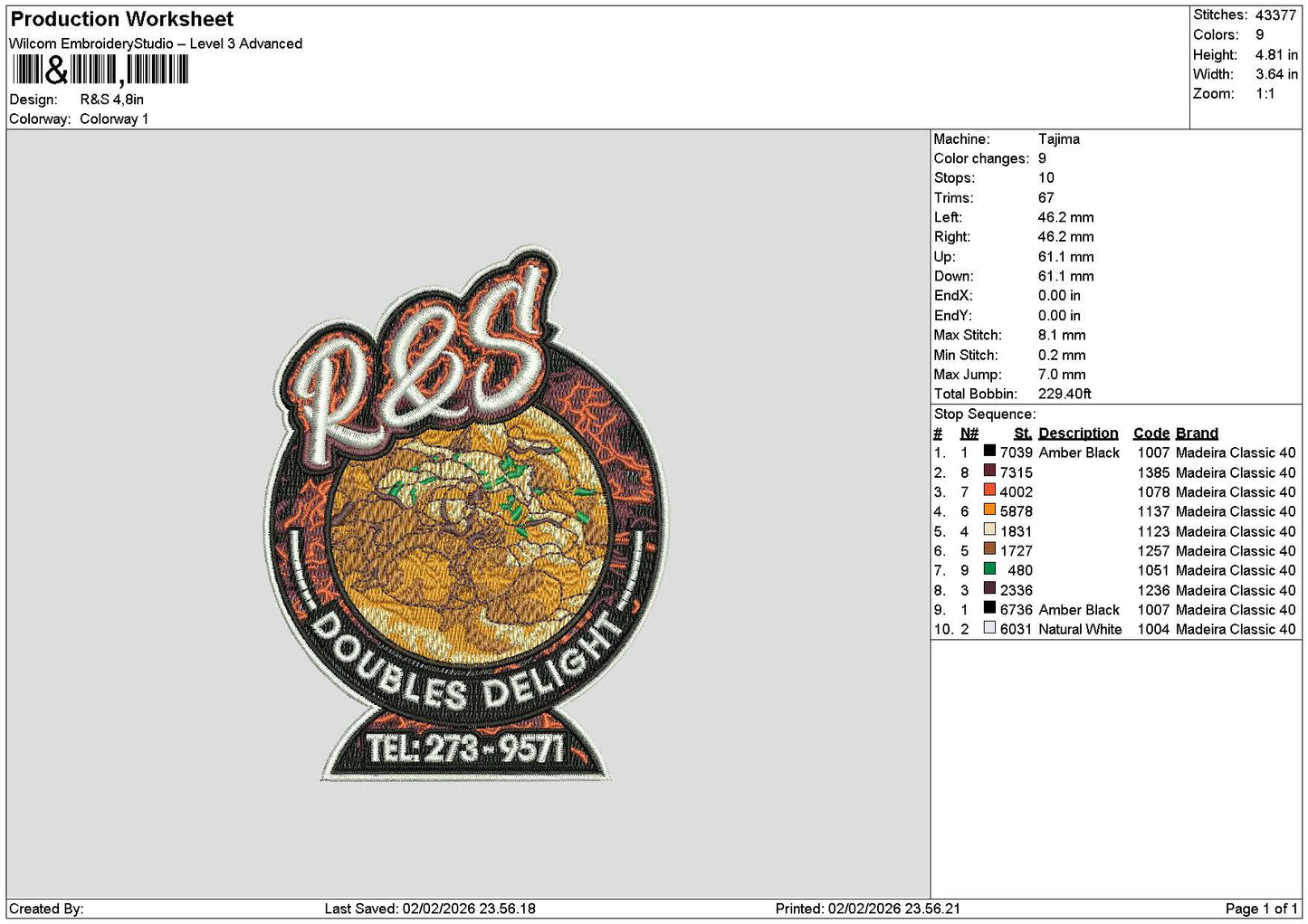This screenshot has width=1308, height=924.
Task: Click the Page 1 of 1 indicator
Action: (1261, 909)
